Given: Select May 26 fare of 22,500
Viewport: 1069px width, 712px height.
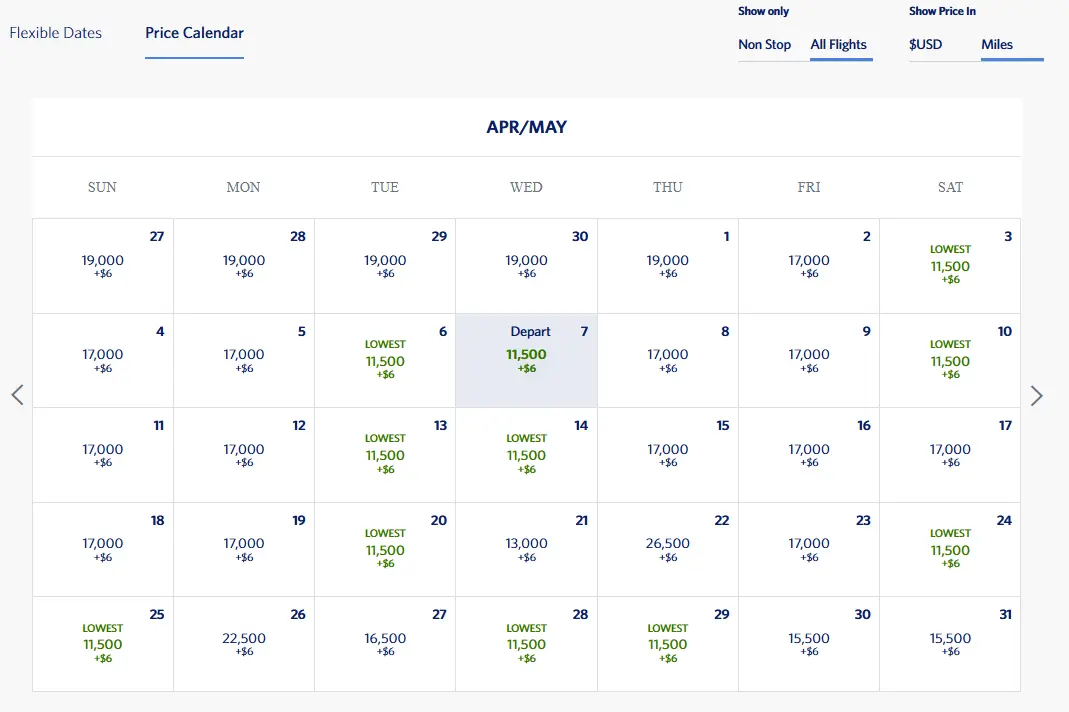Looking at the screenshot, I should [x=243, y=644].
